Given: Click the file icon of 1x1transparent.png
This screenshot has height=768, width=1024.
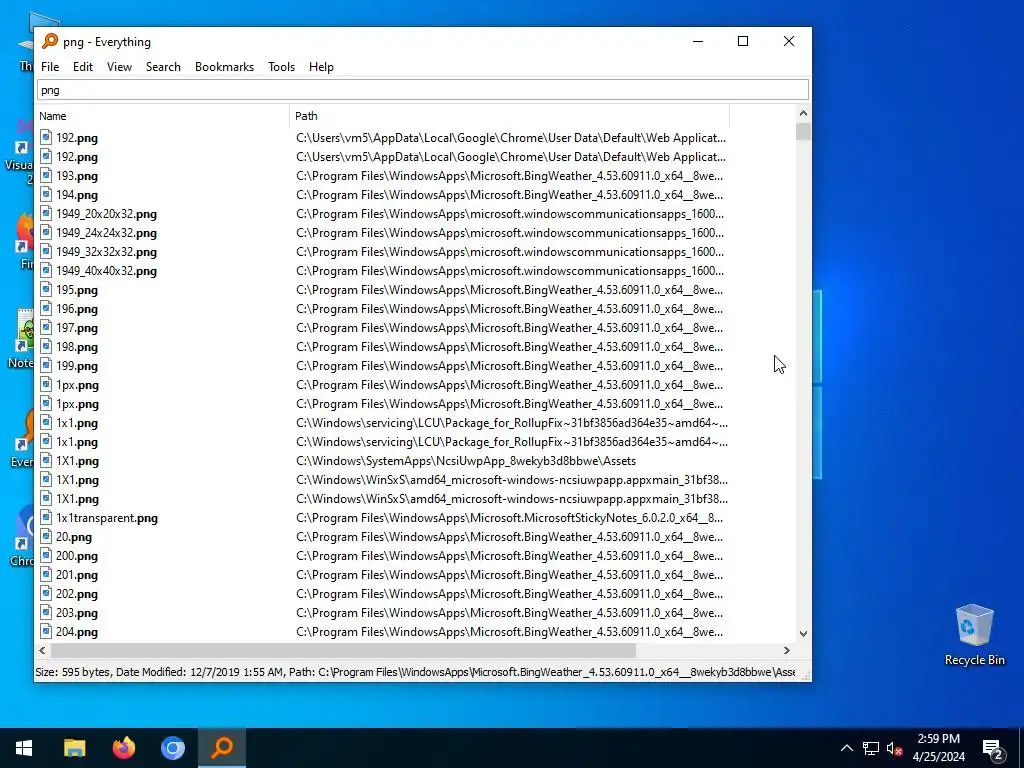Looking at the screenshot, I should 46,517.
